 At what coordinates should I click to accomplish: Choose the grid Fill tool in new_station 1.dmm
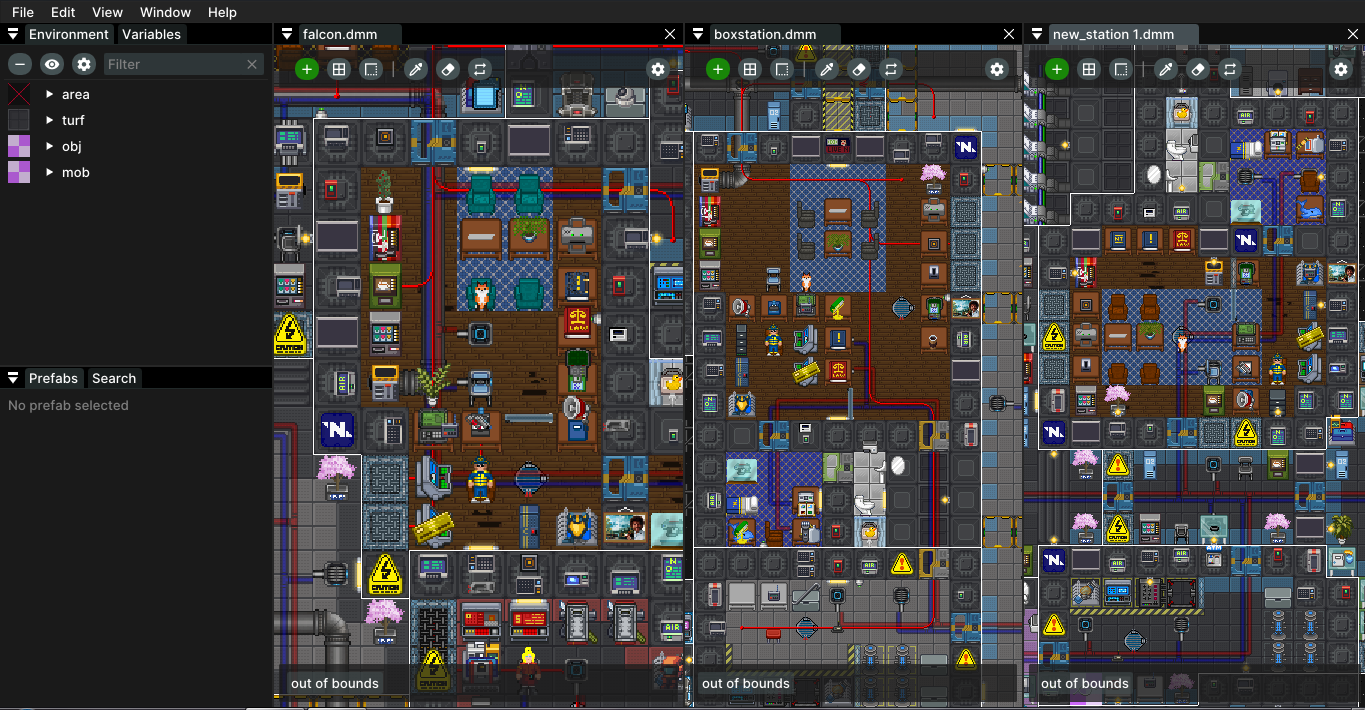pos(1089,69)
